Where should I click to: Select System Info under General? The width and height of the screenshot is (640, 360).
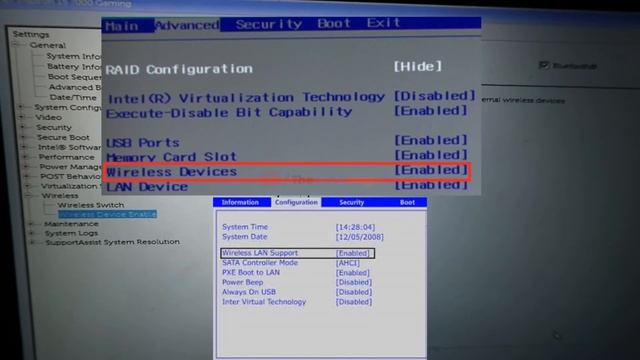[73, 56]
